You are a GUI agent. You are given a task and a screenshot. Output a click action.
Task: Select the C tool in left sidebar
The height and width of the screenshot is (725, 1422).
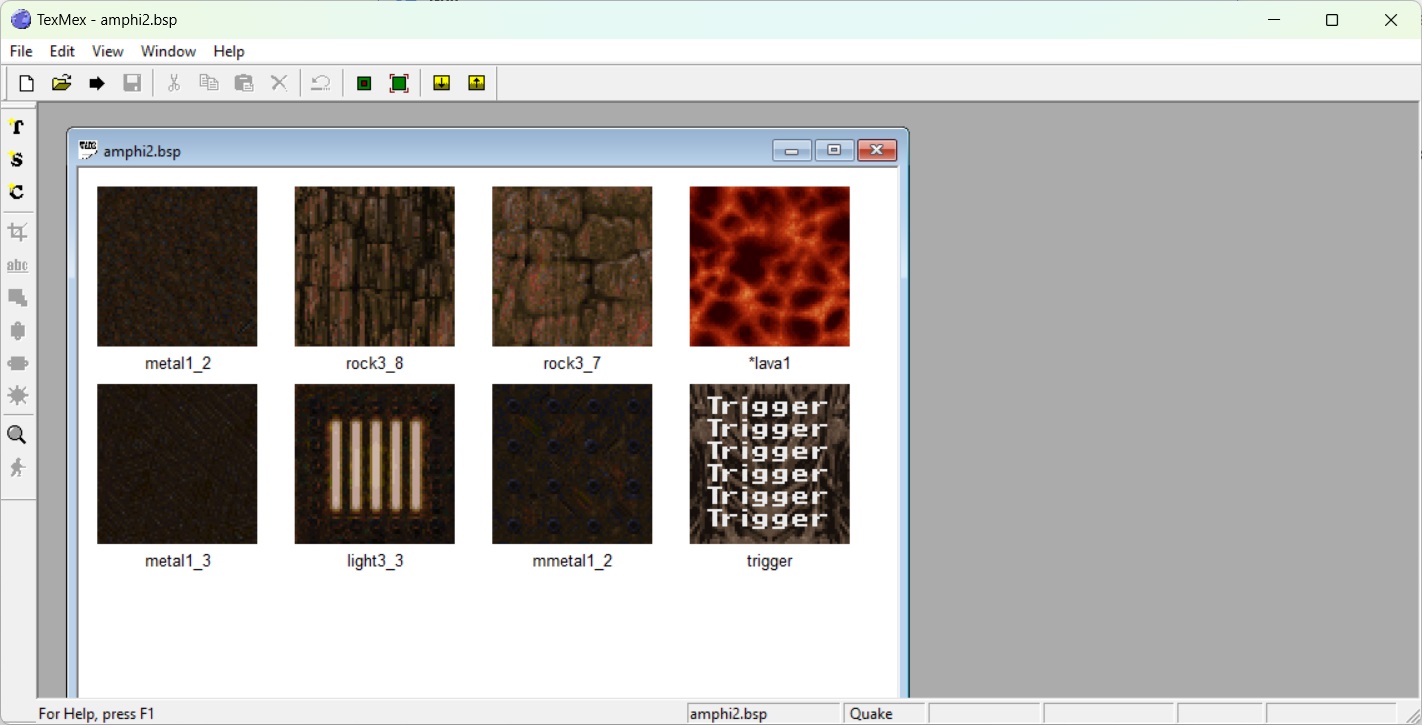[17, 192]
